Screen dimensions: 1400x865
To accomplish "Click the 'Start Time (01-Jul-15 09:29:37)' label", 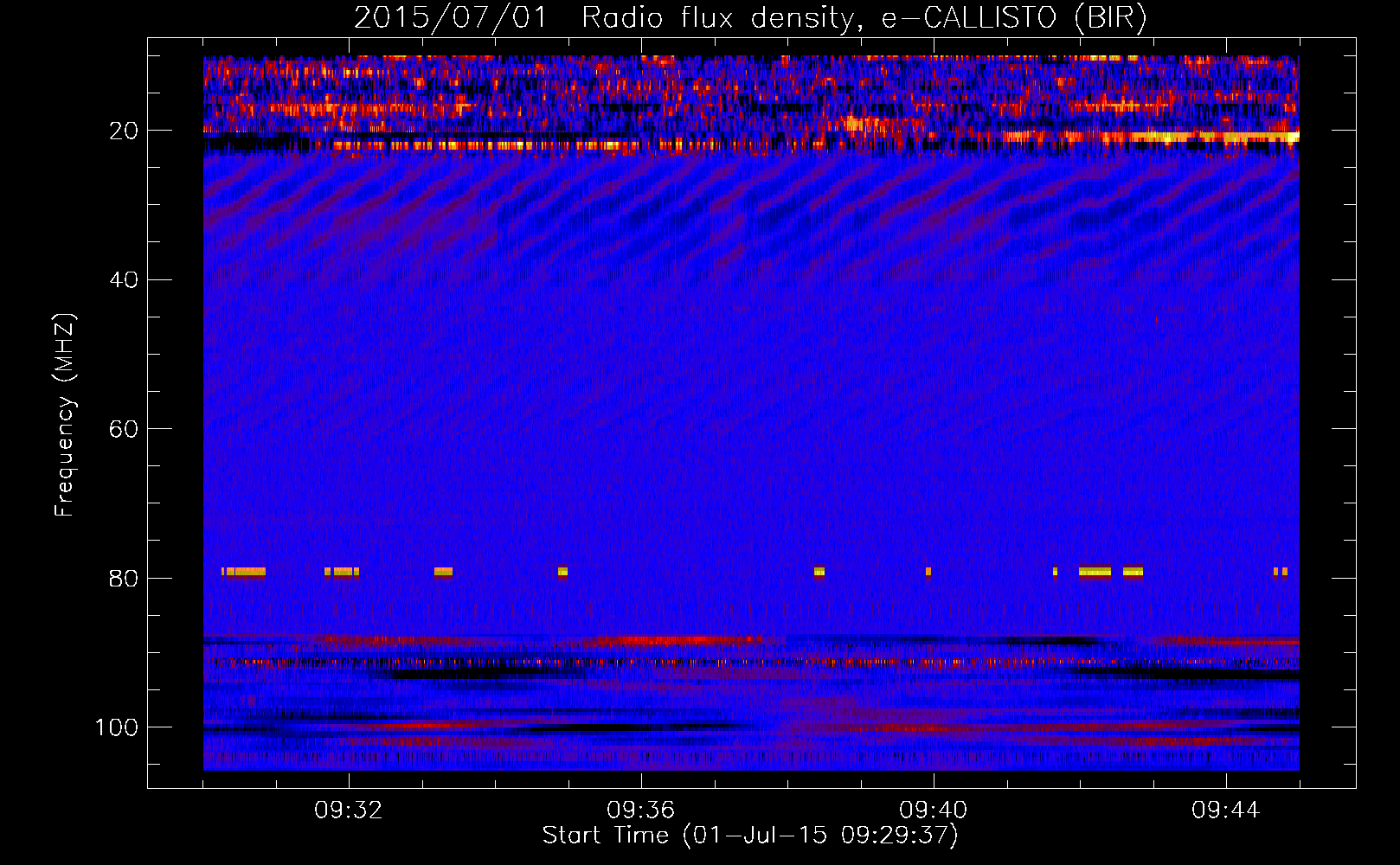I will pyautogui.click(x=750, y=836).
